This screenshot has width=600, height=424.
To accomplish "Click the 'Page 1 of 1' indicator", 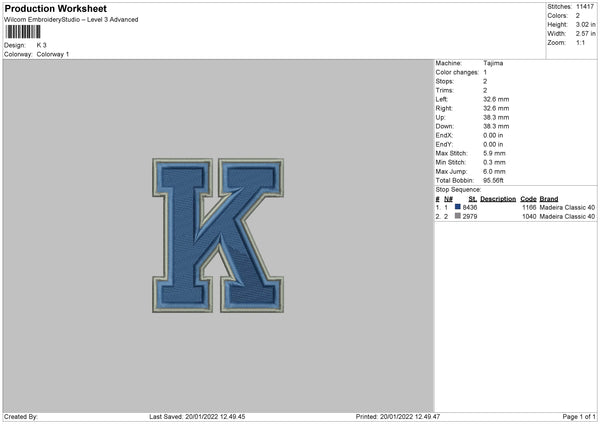I will 579,417.
